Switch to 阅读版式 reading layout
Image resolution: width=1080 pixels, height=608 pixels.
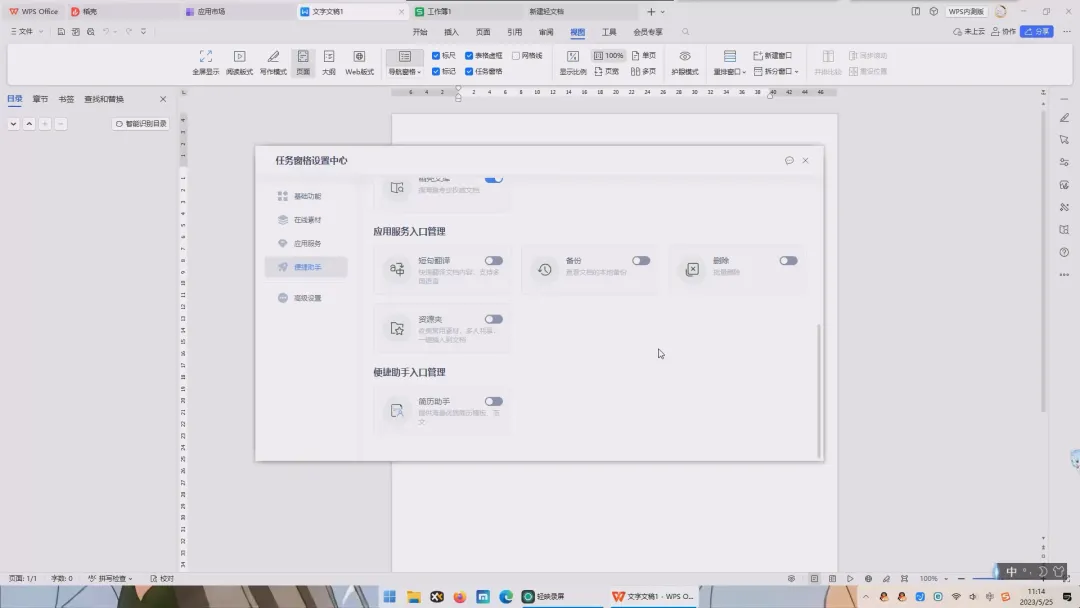point(239,62)
